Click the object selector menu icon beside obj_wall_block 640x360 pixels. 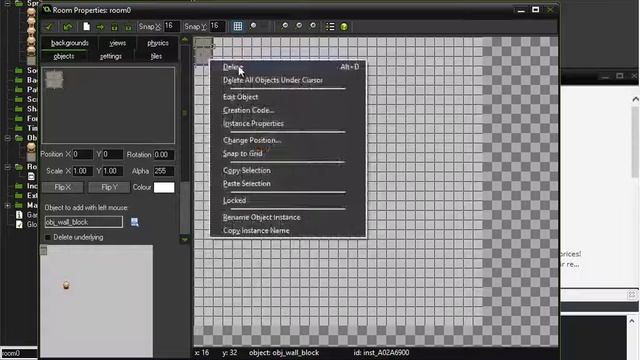(x=134, y=222)
